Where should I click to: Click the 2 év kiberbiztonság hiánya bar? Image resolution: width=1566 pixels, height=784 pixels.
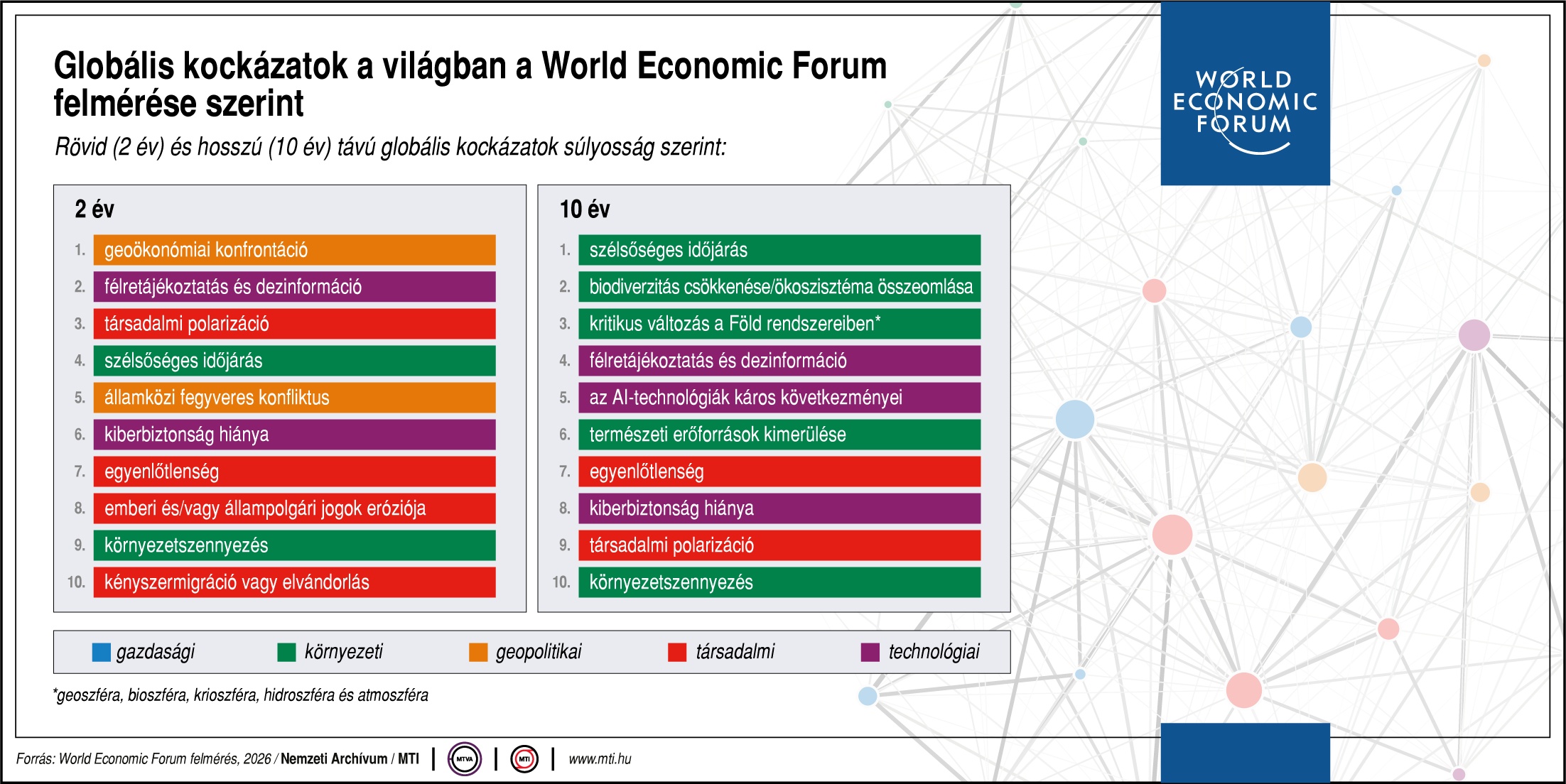(x=294, y=435)
